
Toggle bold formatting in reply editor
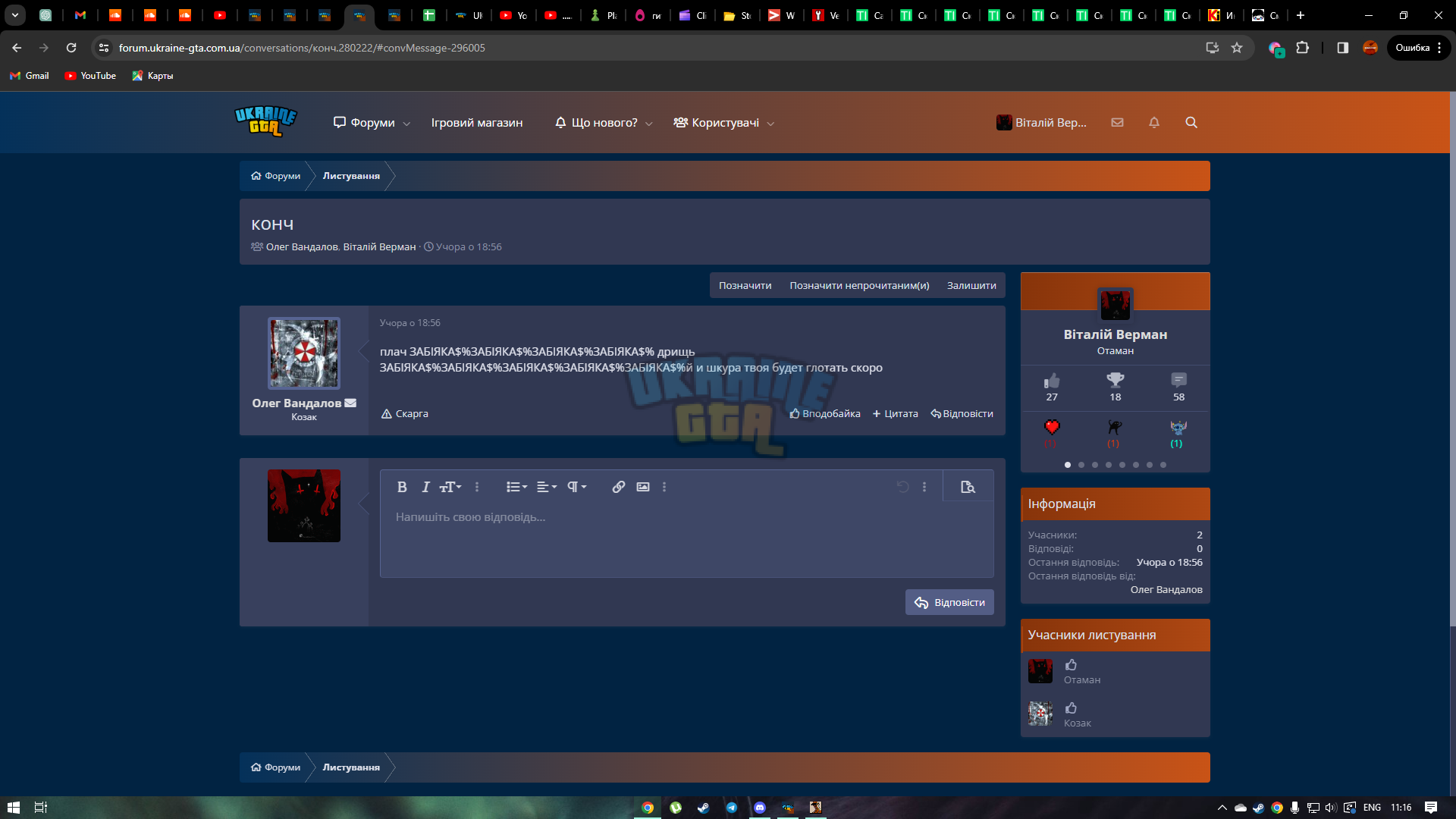click(x=402, y=487)
